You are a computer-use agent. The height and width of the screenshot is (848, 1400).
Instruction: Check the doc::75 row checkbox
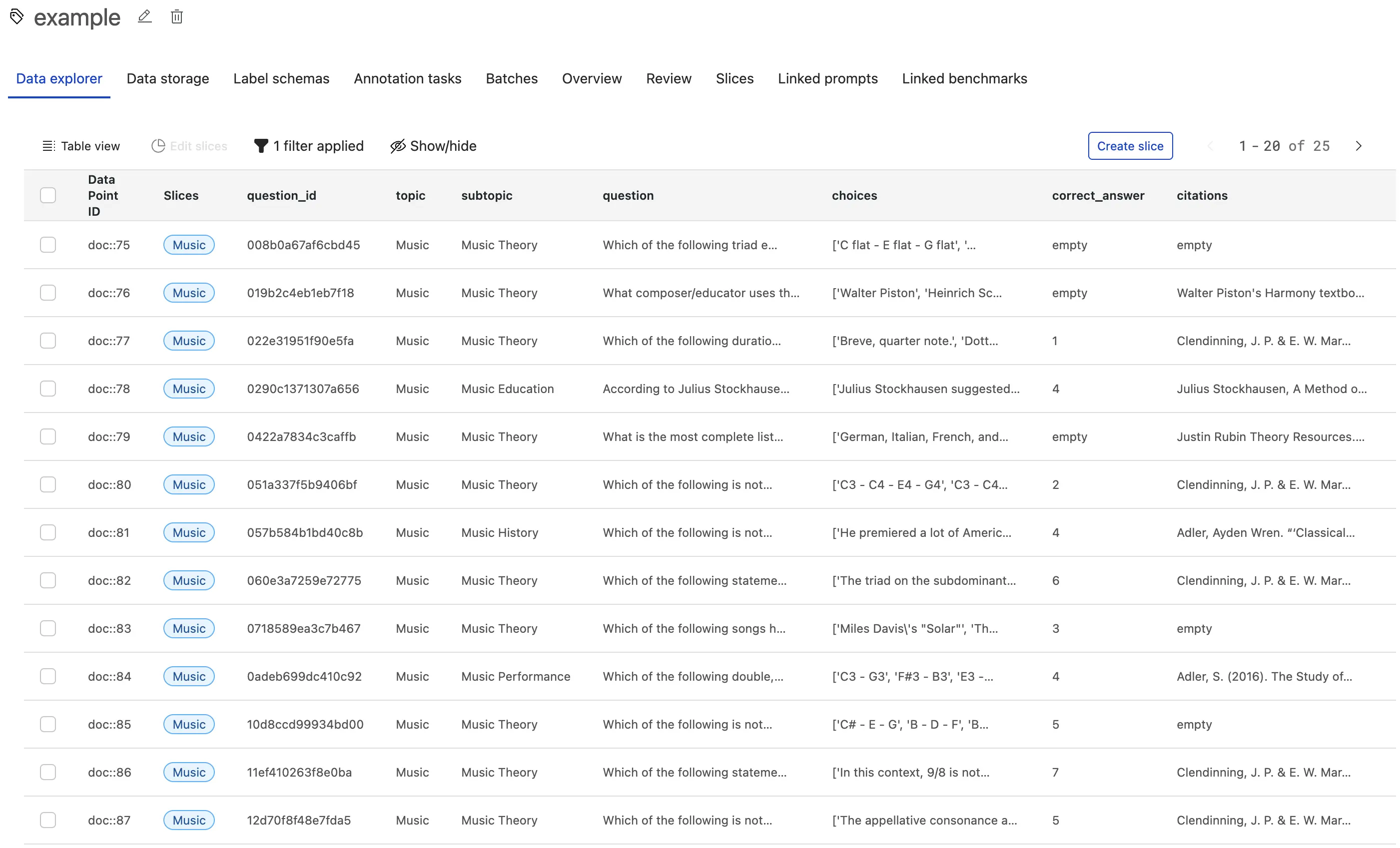[48, 244]
